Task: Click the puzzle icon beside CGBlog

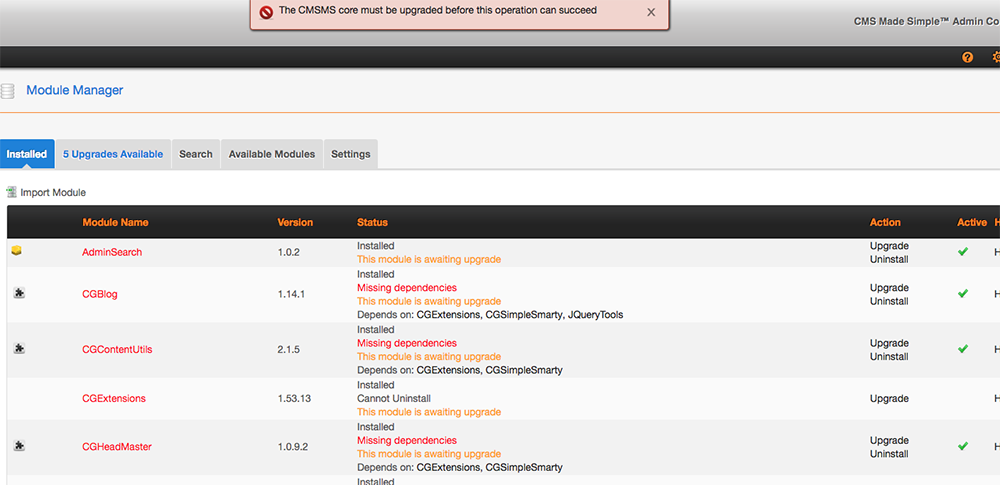Action: (x=19, y=293)
